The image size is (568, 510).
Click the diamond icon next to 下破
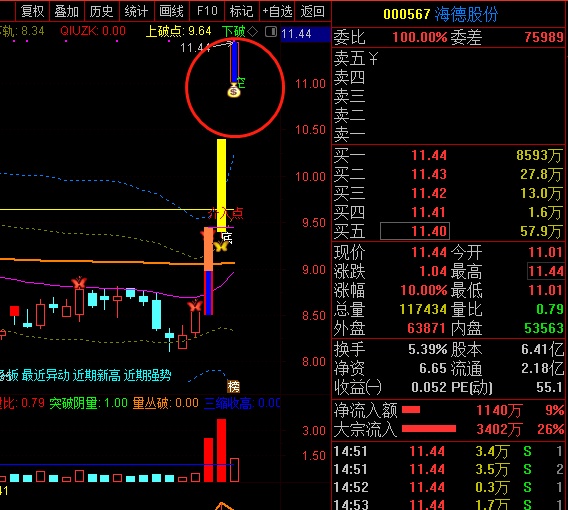click(x=252, y=32)
